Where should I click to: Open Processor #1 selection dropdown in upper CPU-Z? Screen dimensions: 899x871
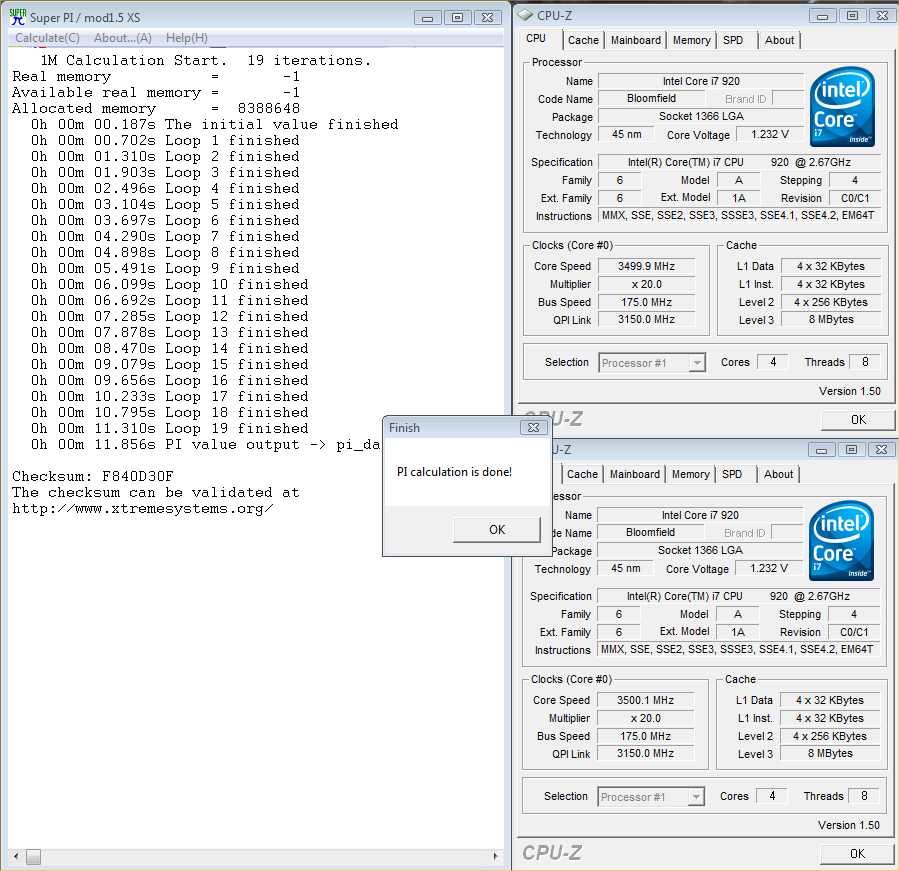pos(652,363)
